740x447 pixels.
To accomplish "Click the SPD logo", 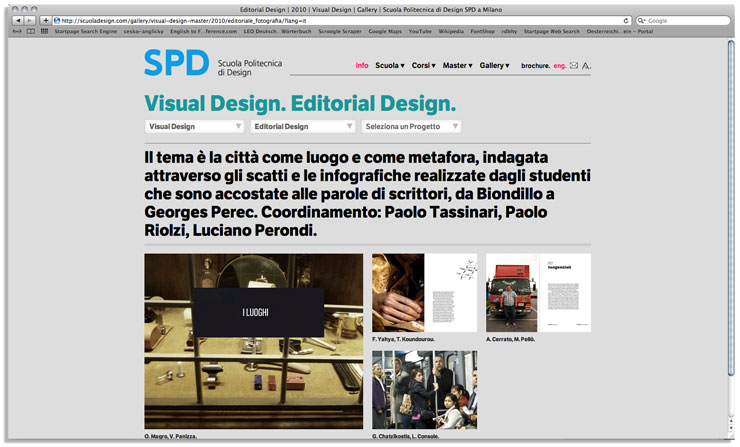I will point(176,63).
